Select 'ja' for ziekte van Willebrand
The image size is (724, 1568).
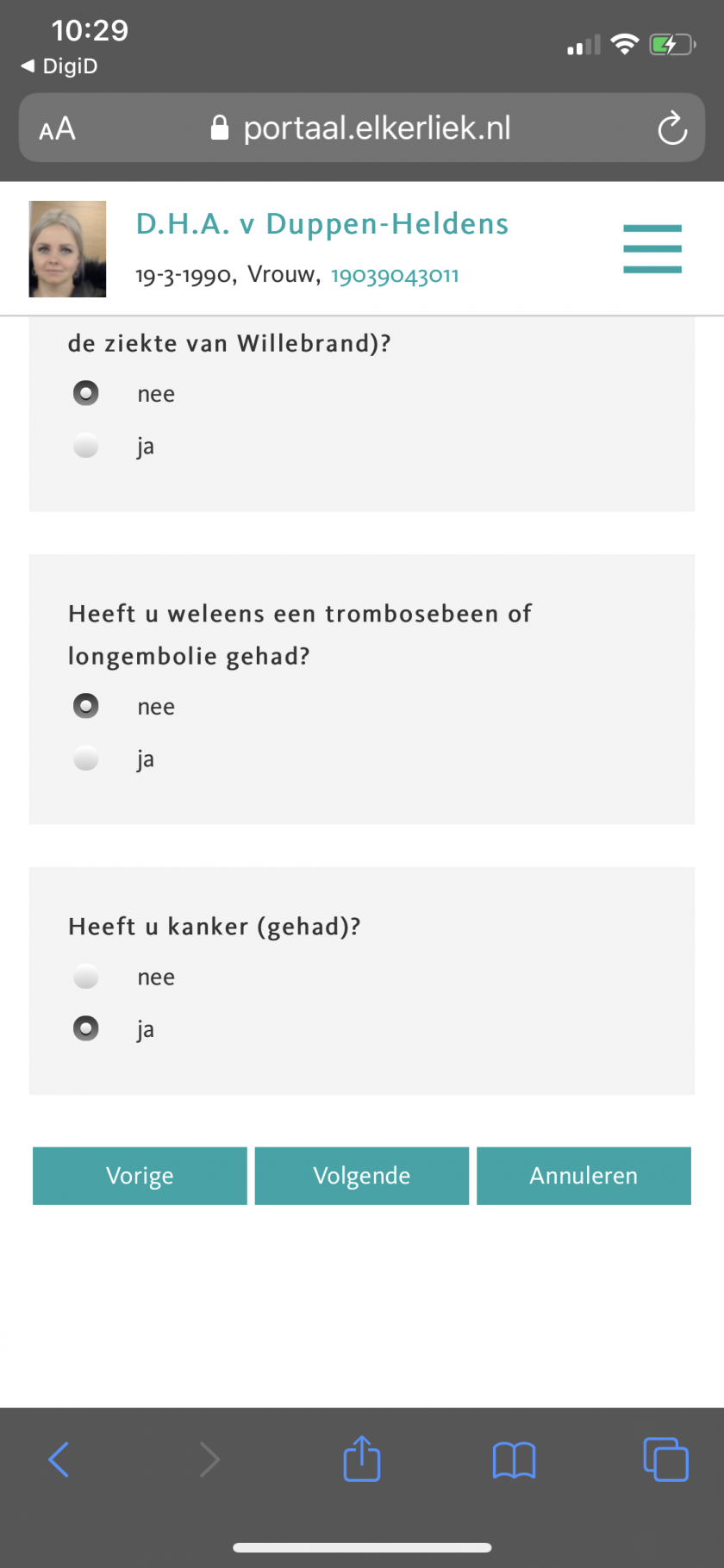click(x=86, y=446)
